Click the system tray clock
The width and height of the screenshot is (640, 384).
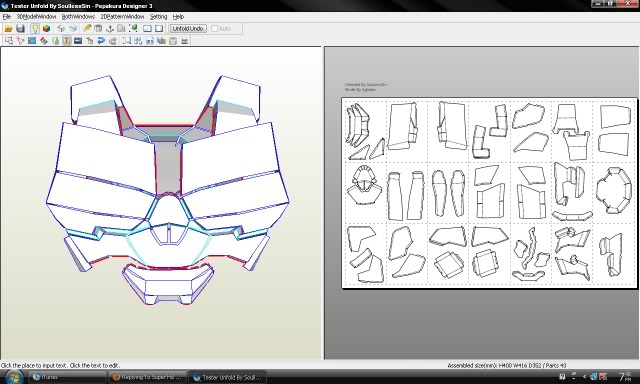(x=625, y=377)
